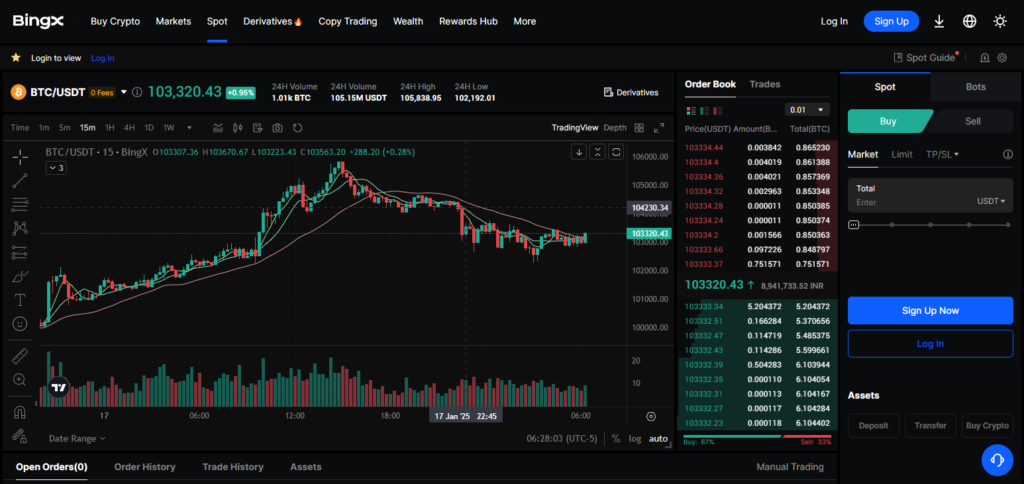Switch to the Trades tab

(765, 84)
